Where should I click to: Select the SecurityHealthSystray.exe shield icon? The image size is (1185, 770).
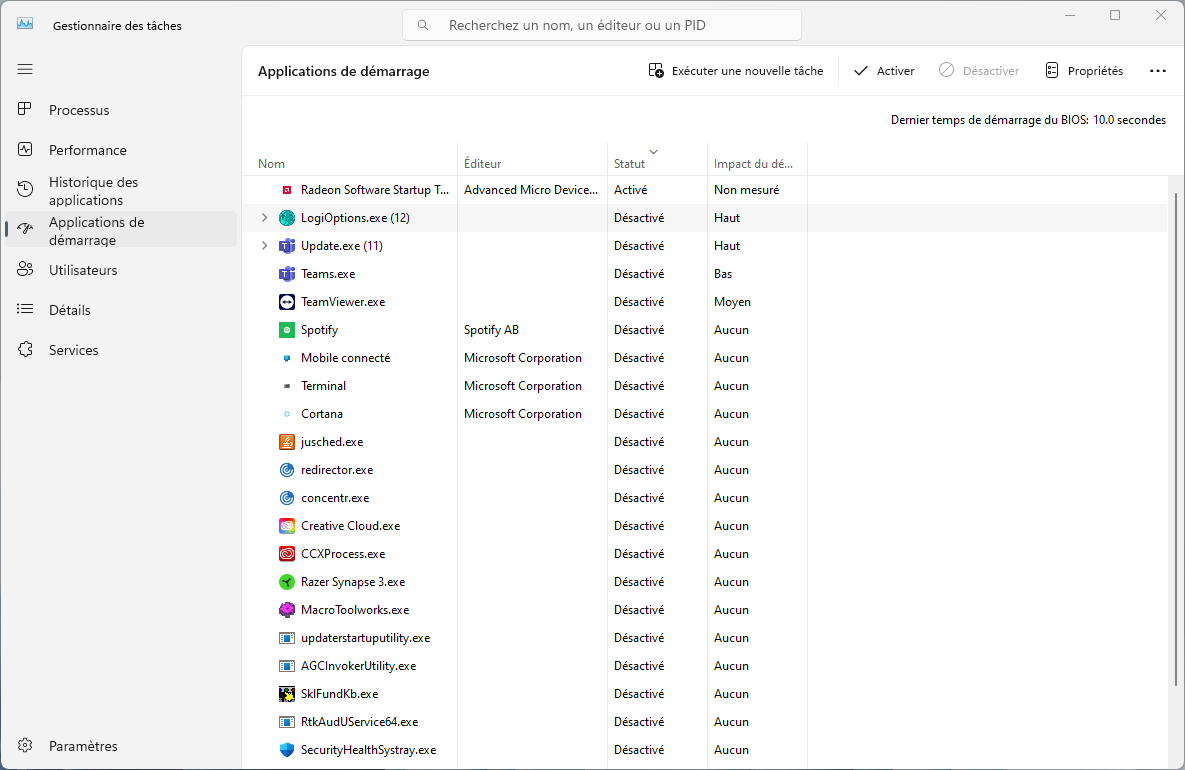287,750
